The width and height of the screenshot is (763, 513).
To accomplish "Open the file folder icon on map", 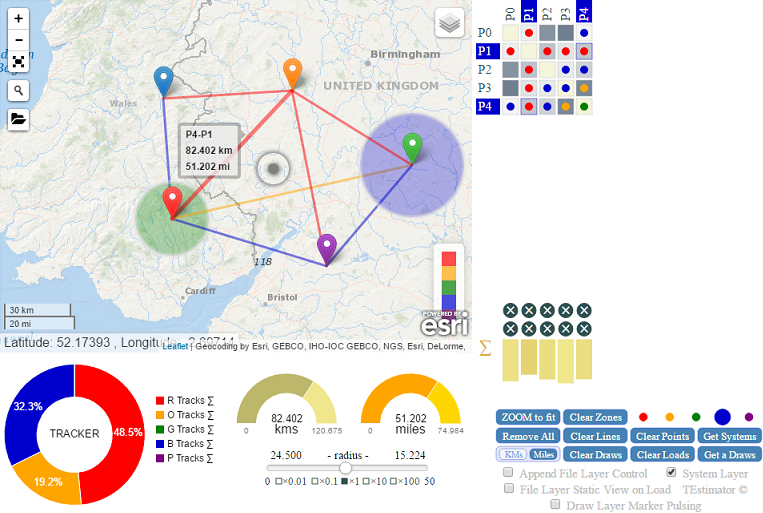I will (x=19, y=119).
